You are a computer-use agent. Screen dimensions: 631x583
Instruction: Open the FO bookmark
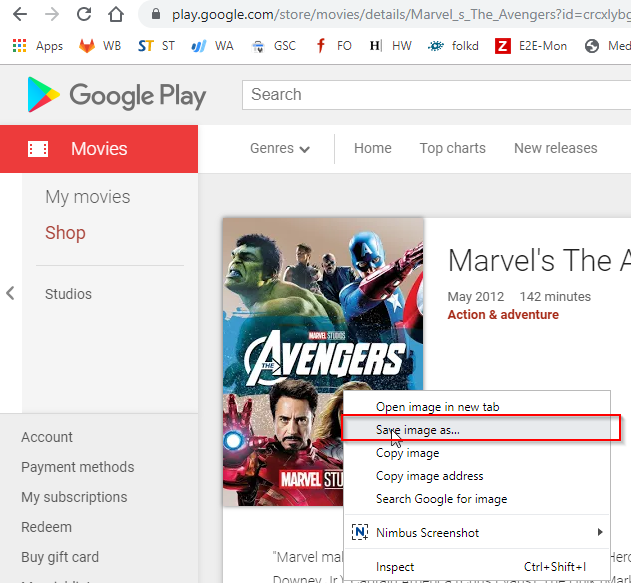334,46
